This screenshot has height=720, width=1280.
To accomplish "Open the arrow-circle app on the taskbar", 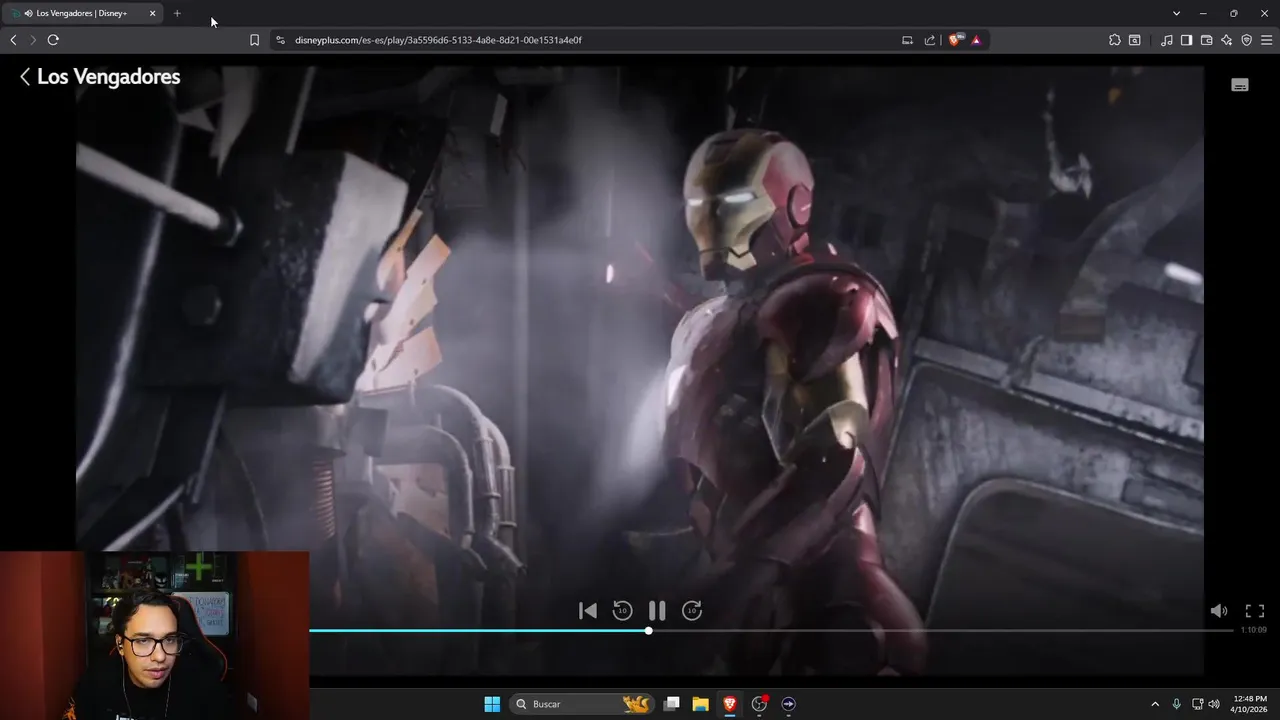I will (x=788, y=704).
